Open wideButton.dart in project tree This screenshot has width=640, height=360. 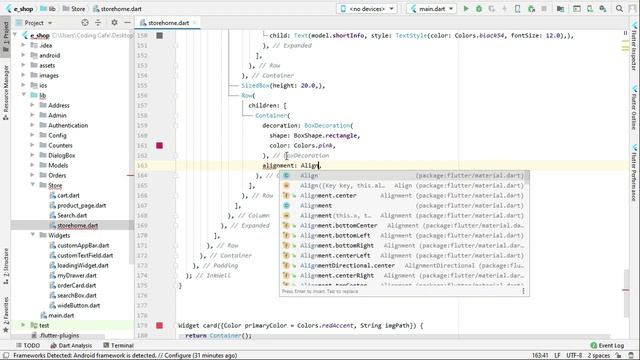pyautogui.click(x=78, y=305)
